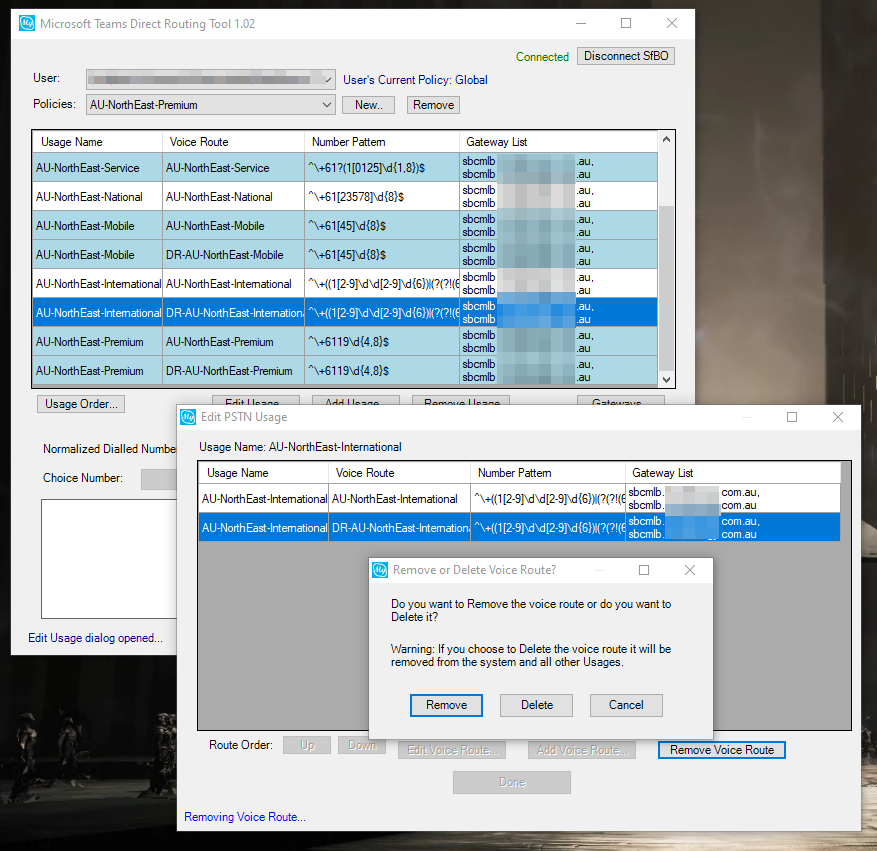This screenshot has width=877, height=851.
Task: Click Voice Route column header in main table
Action: (x=233, y=142)
